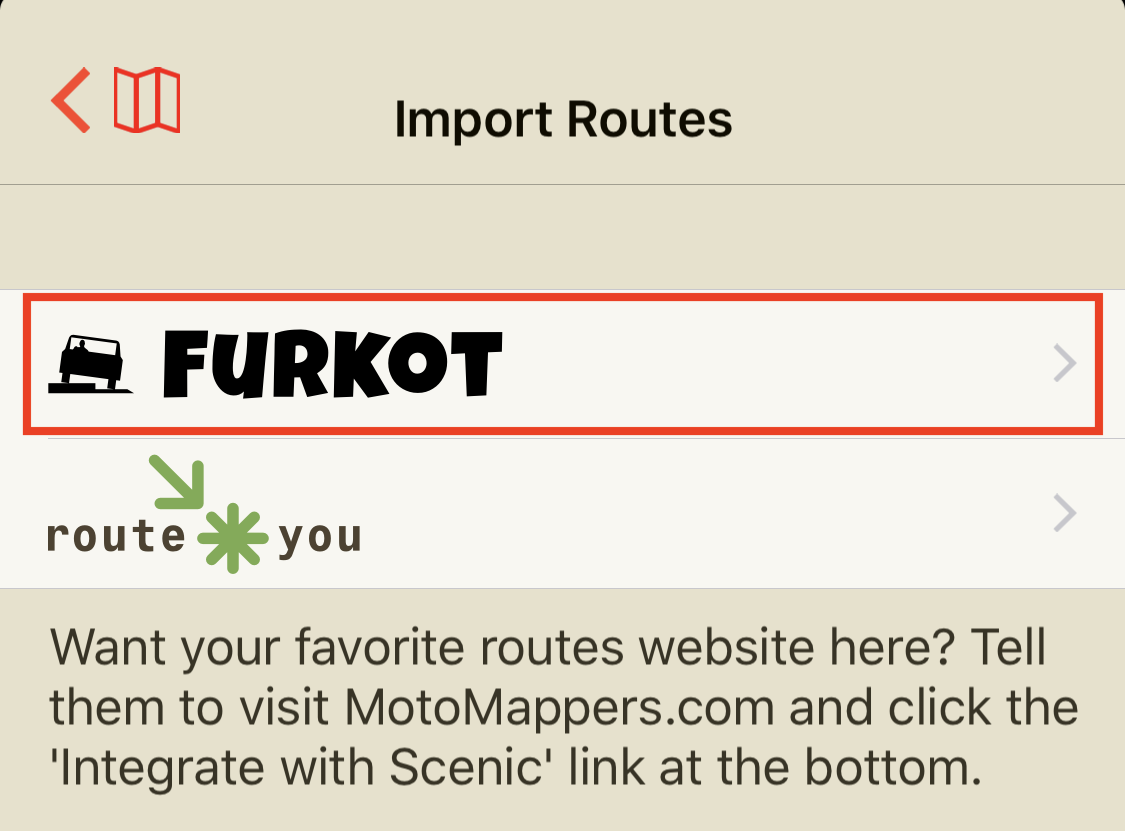Expand Furkot row via its right chevron
Image resolution: width=1125 pixels, height=831 pixels.
[x=1065, y=363]
